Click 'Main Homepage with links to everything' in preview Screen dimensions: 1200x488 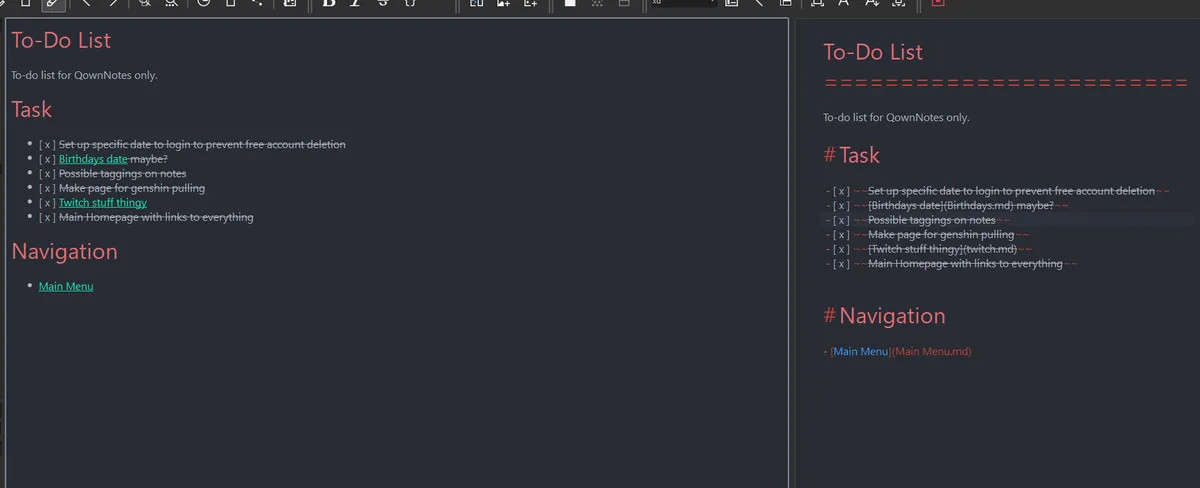156,217
